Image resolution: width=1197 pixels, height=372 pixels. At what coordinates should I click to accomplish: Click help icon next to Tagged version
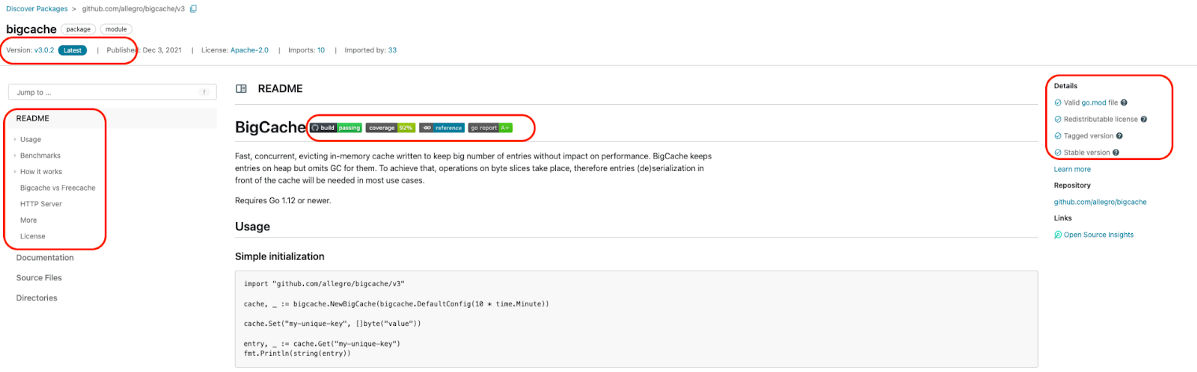click(x=1118, y=136)
